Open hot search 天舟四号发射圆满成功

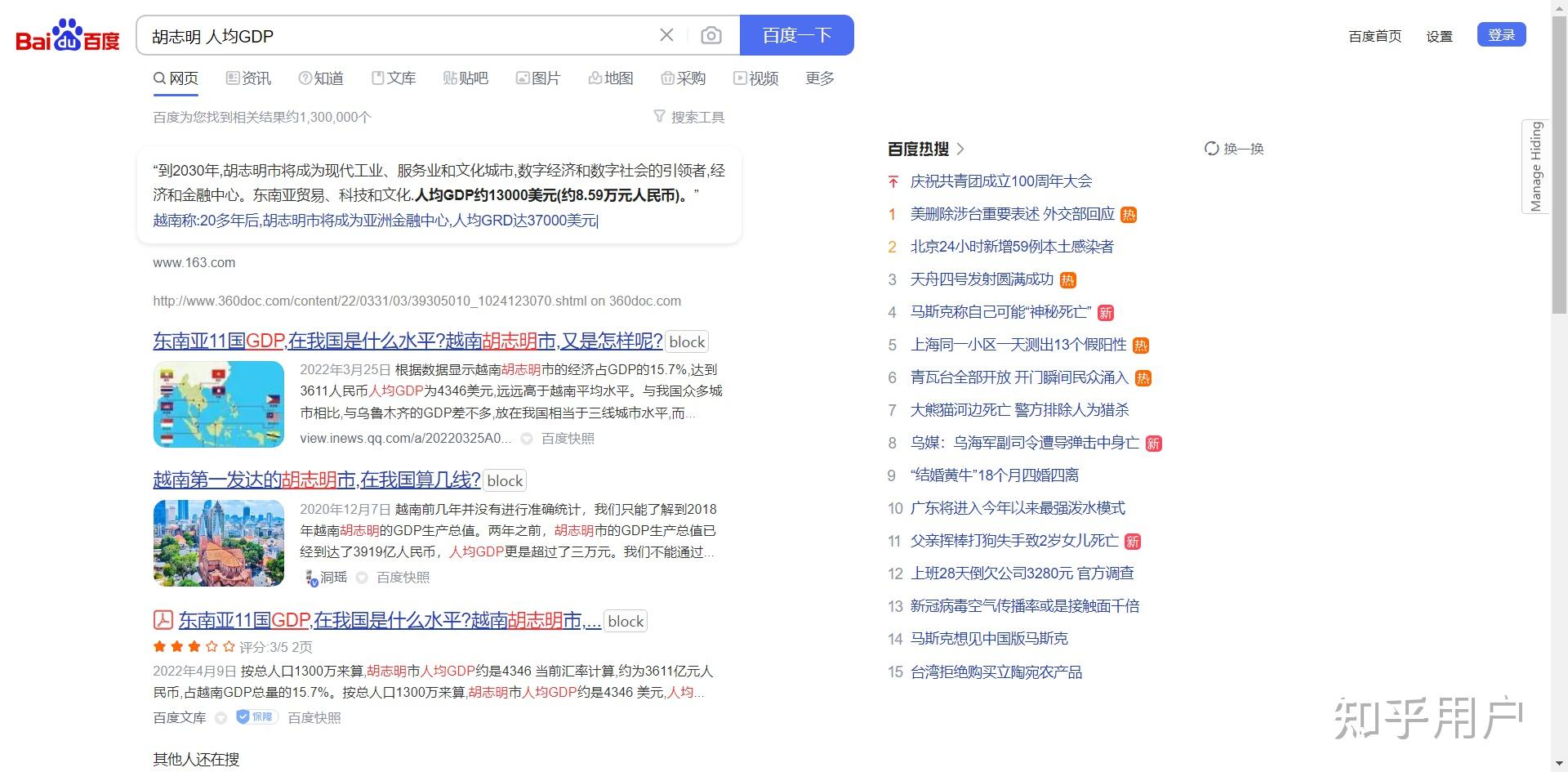point(982,279)
